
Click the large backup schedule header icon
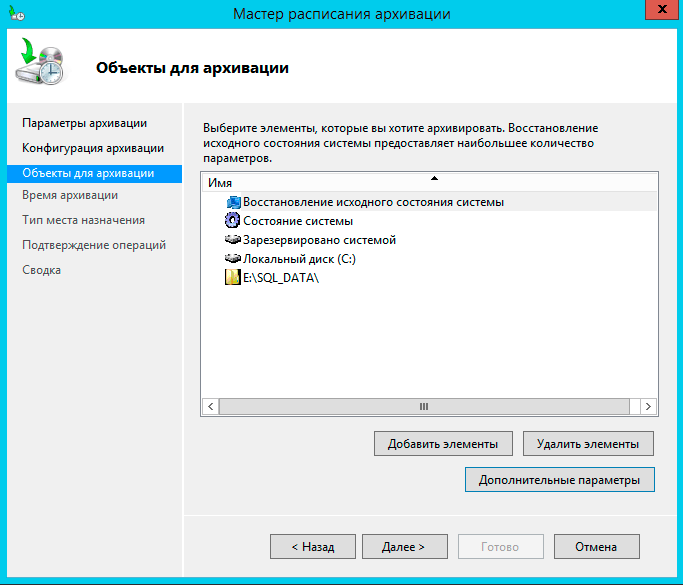point(40,61)
